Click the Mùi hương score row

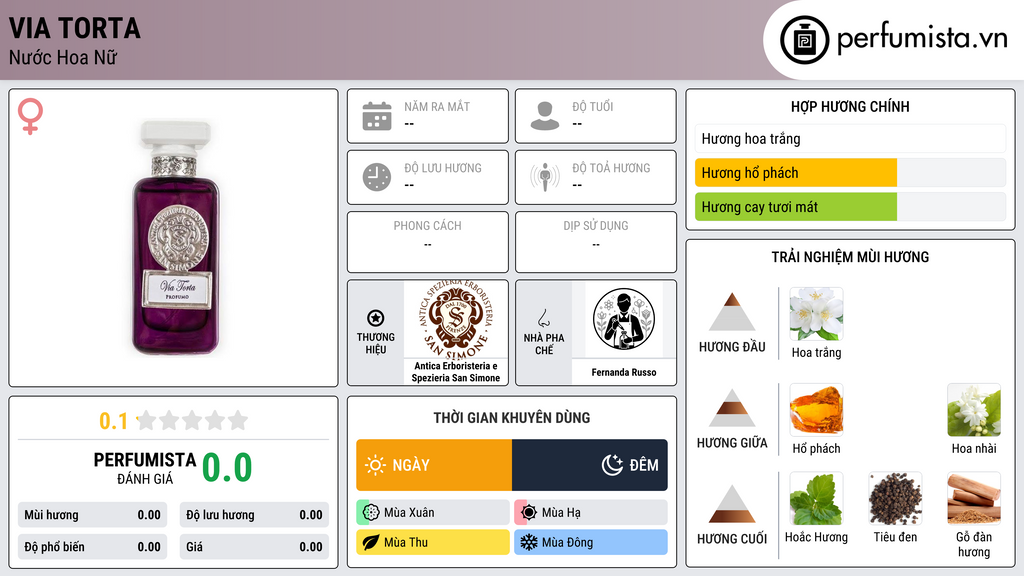[93, 515]
